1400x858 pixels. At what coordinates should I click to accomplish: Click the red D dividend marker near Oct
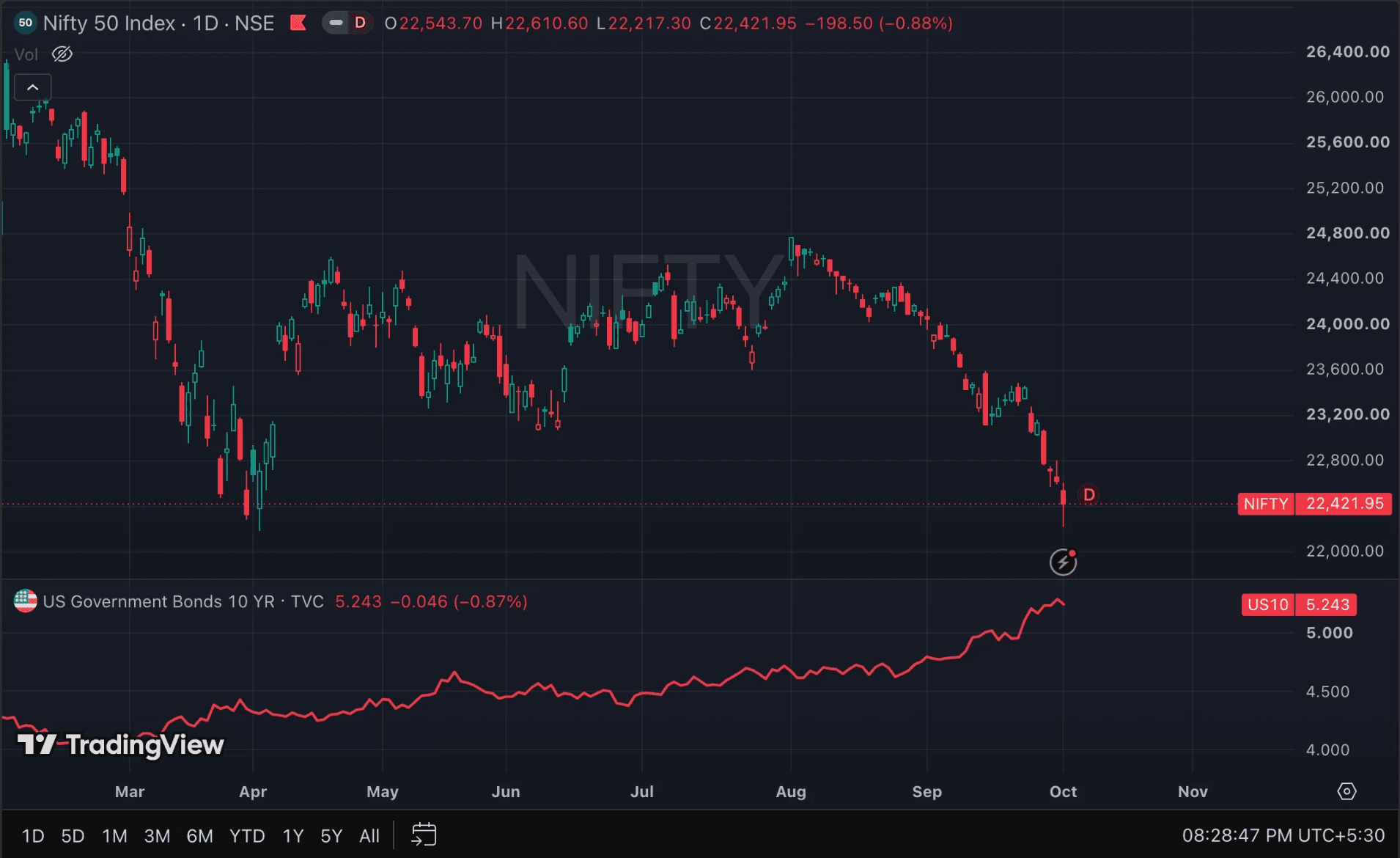point(1089,495)
